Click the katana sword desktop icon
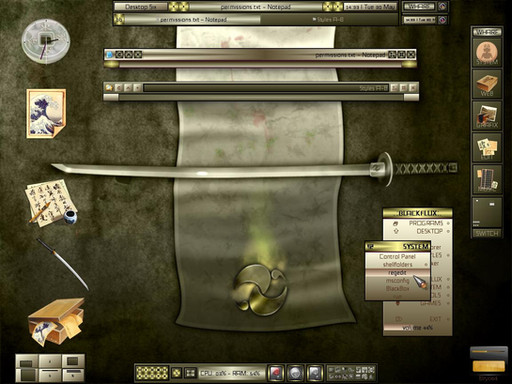The height and width of the screenshot is (384, 512). click(62, 264)
